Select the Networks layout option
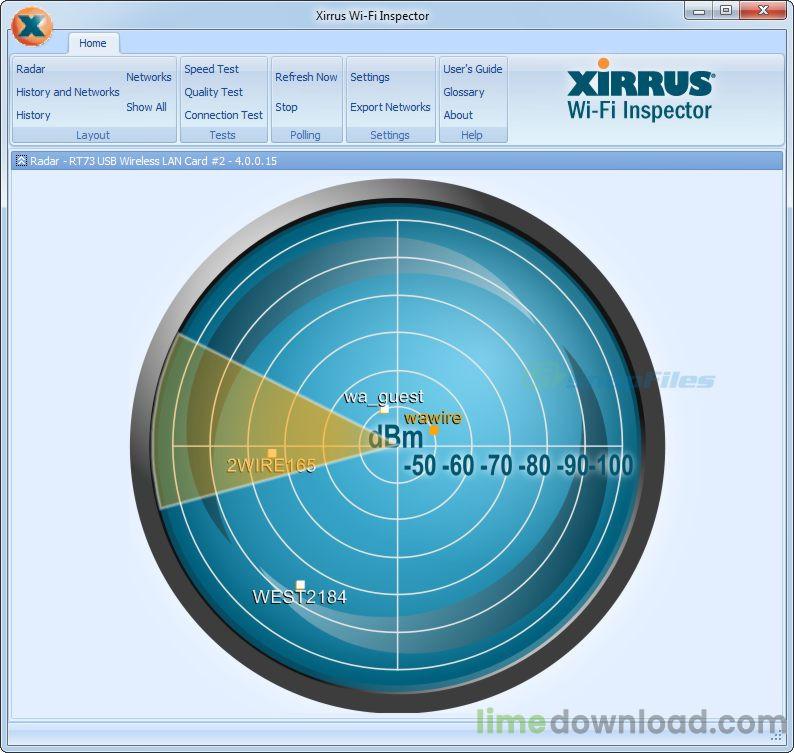 [148, 77]
